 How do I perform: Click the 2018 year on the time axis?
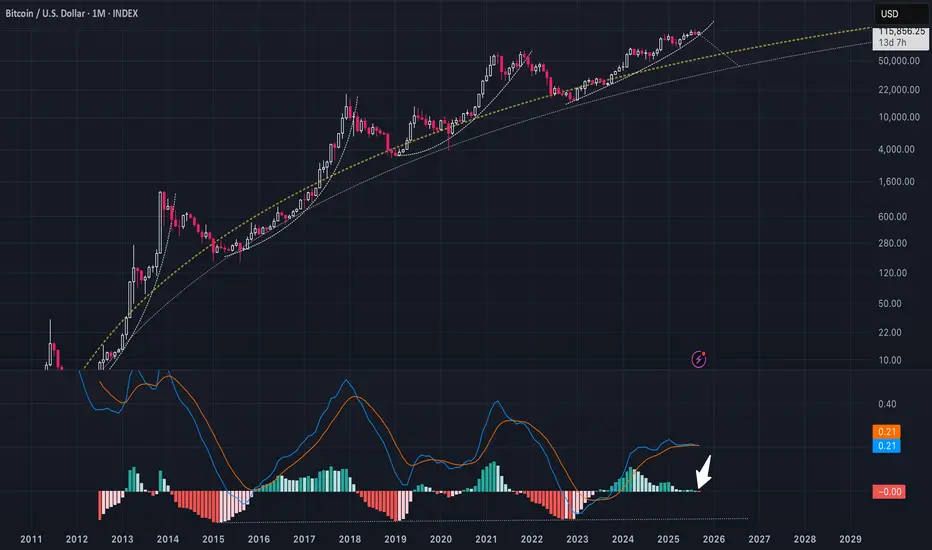(x=350, y=539)
